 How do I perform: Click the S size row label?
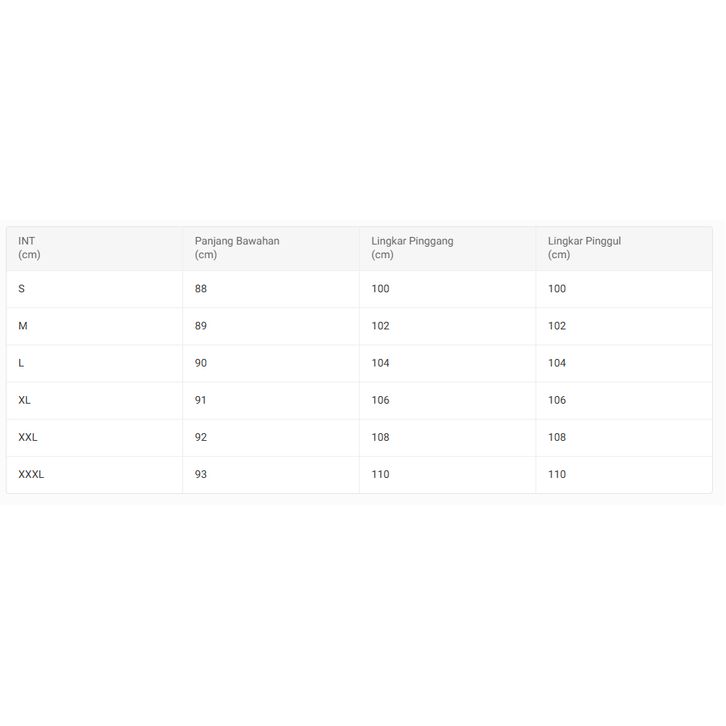[x=22, y=289]
